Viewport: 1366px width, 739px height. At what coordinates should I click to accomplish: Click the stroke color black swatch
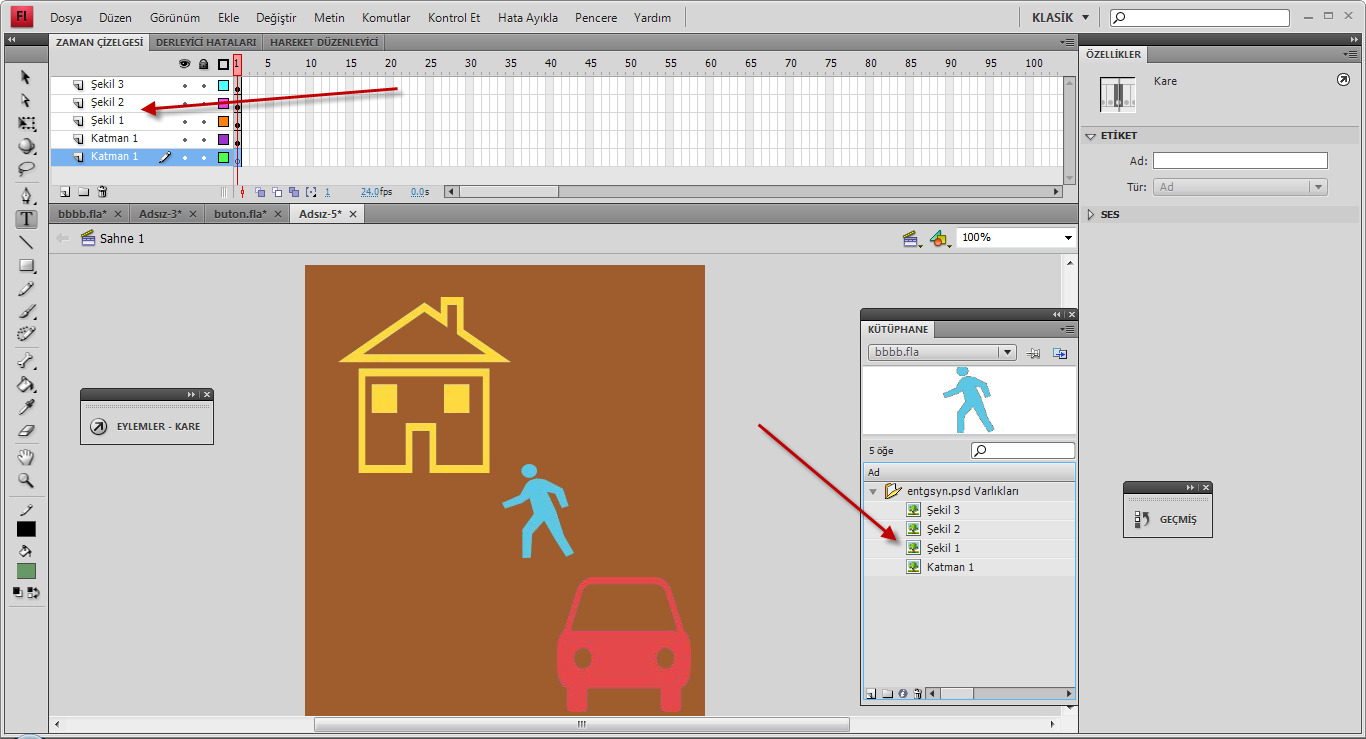26,529
